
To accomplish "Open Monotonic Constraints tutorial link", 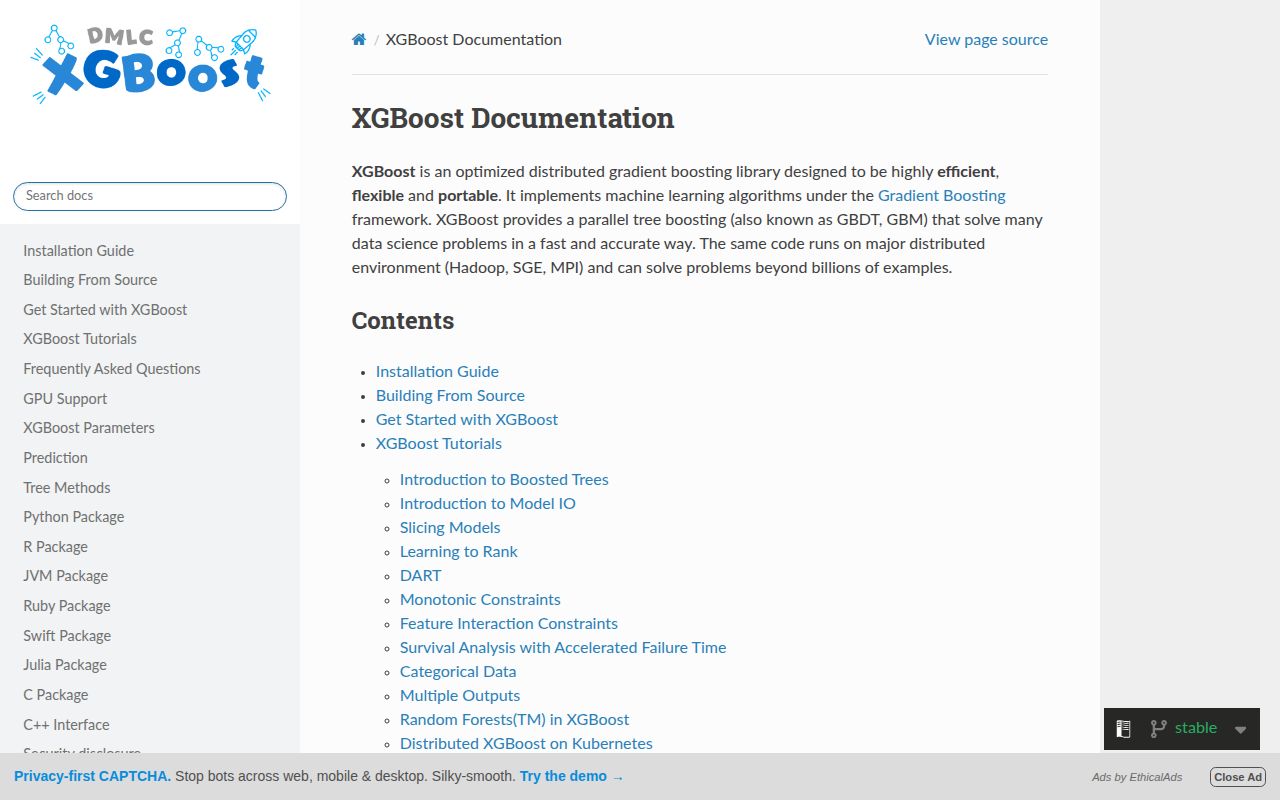I will pos(480,600).
